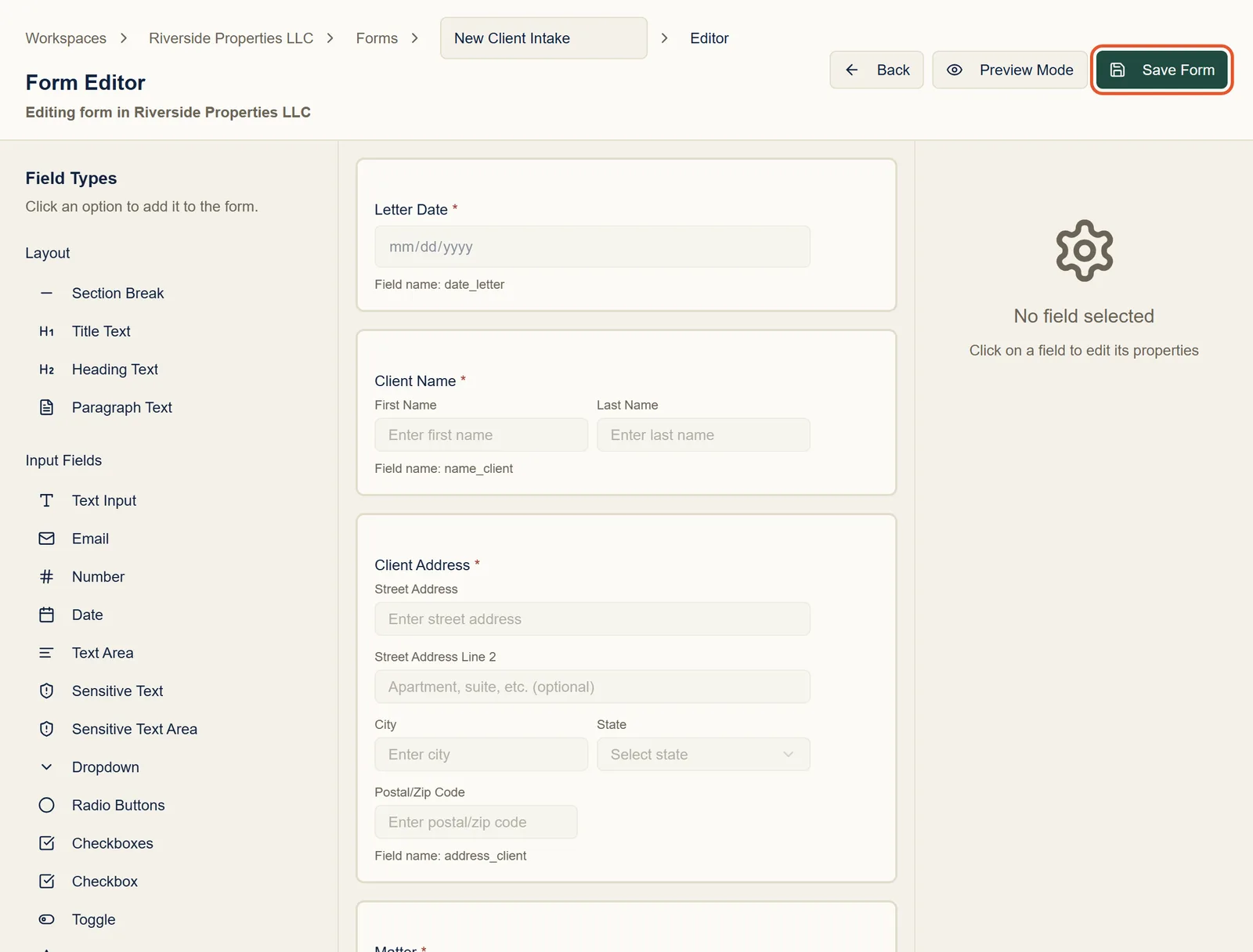Viewport: 1253px width, 952px height.
Task: Click the Number hash icon
Action: pyautogui.click(x=47, y=577)
